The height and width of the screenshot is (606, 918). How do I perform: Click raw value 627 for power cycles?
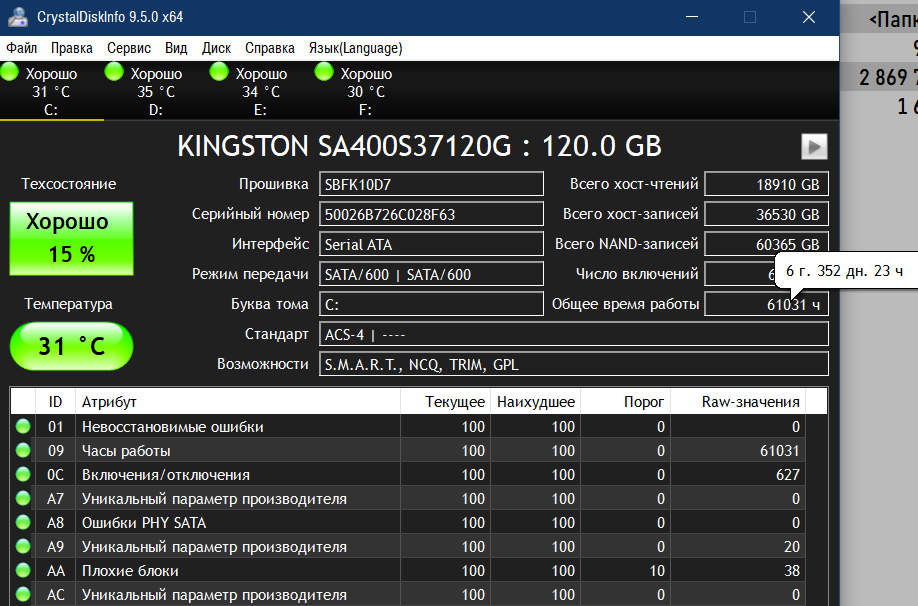pyautogui.click(x=788, y=474)
